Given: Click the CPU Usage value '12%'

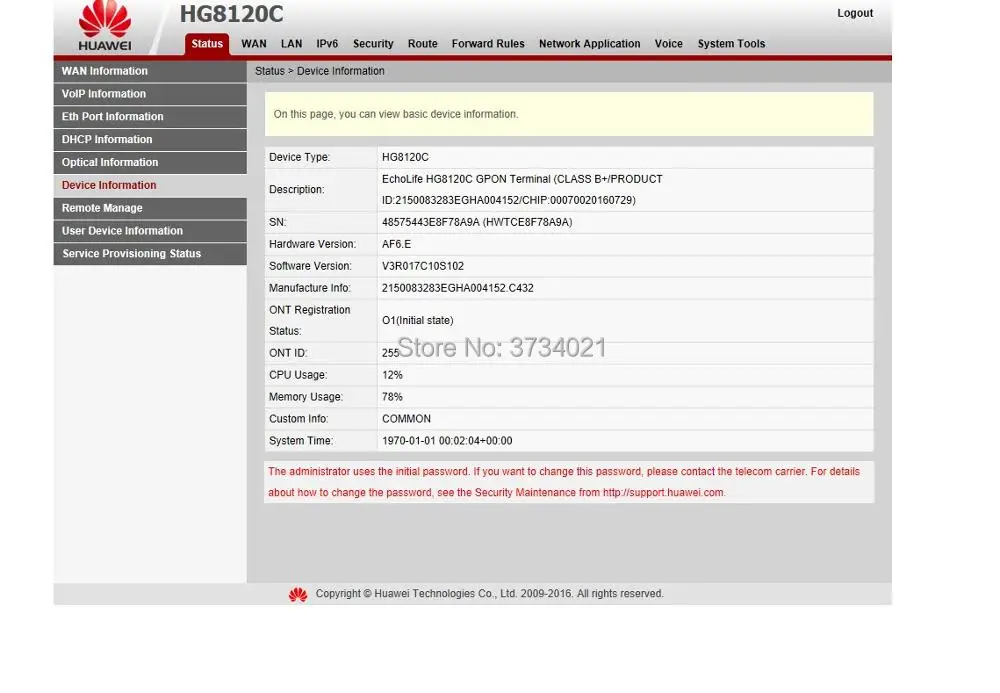Looking at the screenshot, I should tap(392, 376).
